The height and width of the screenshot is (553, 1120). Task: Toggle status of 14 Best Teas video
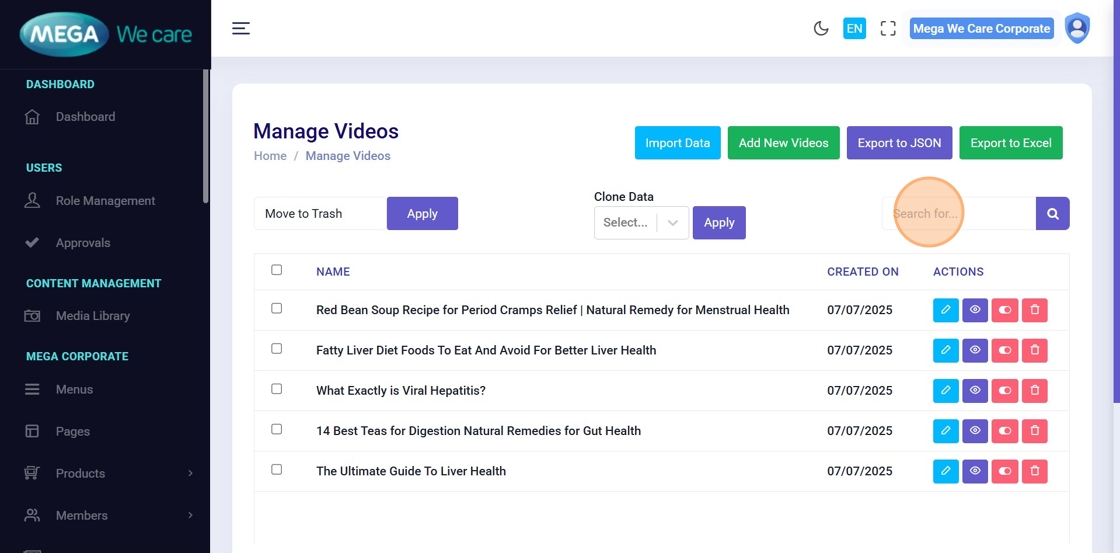[1005, 431]
